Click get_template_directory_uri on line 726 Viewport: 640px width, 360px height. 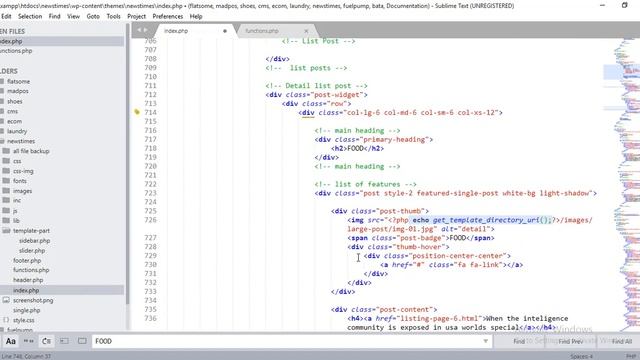coord(486,220)
